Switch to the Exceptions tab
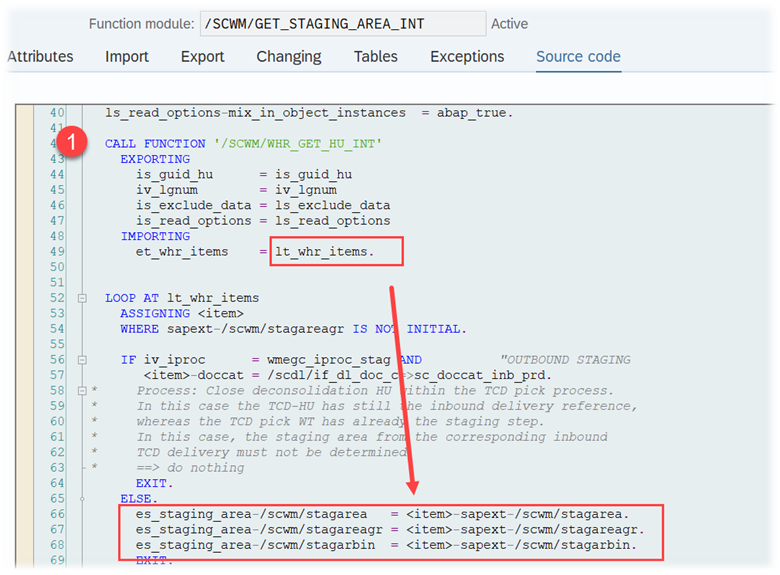The image size is (780, 575). (x=467, y=57)
